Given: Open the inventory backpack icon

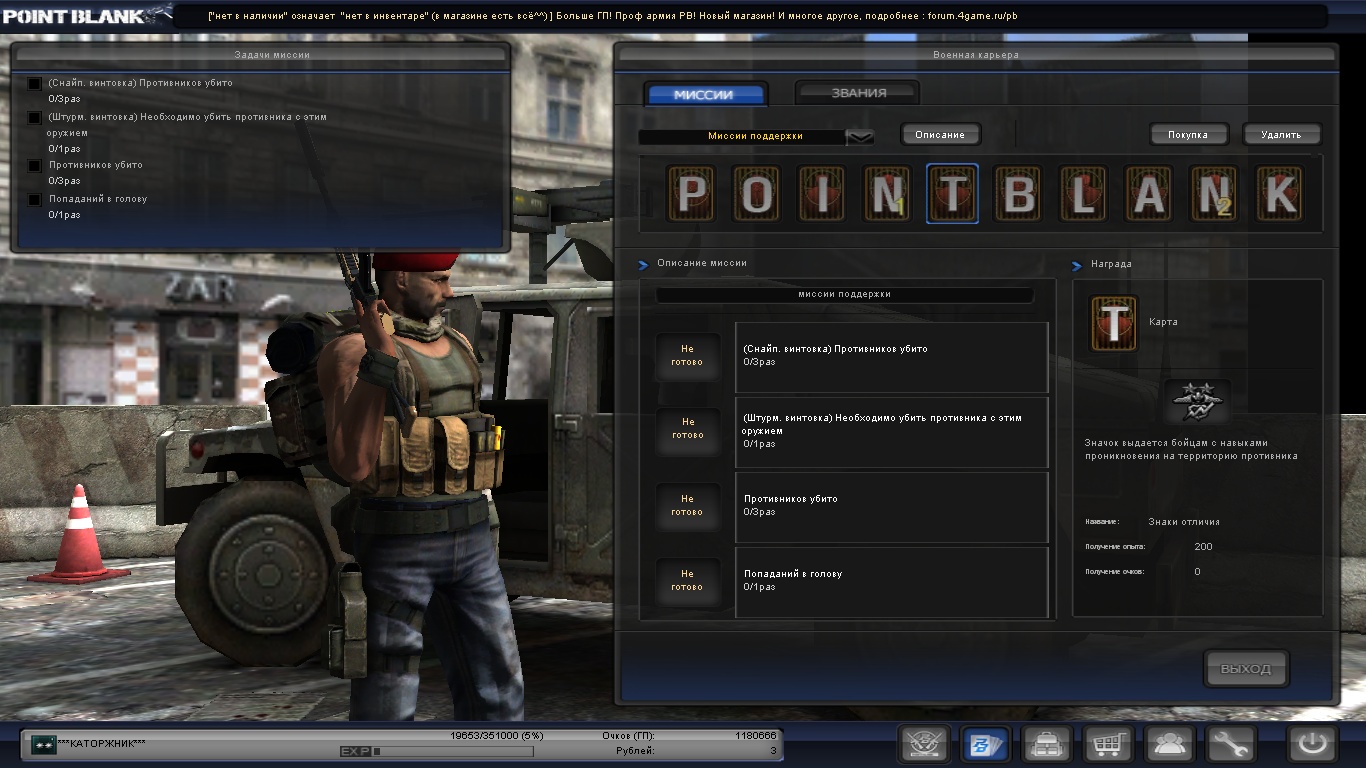Looking at the screenshot, I should click(1047, 744).
